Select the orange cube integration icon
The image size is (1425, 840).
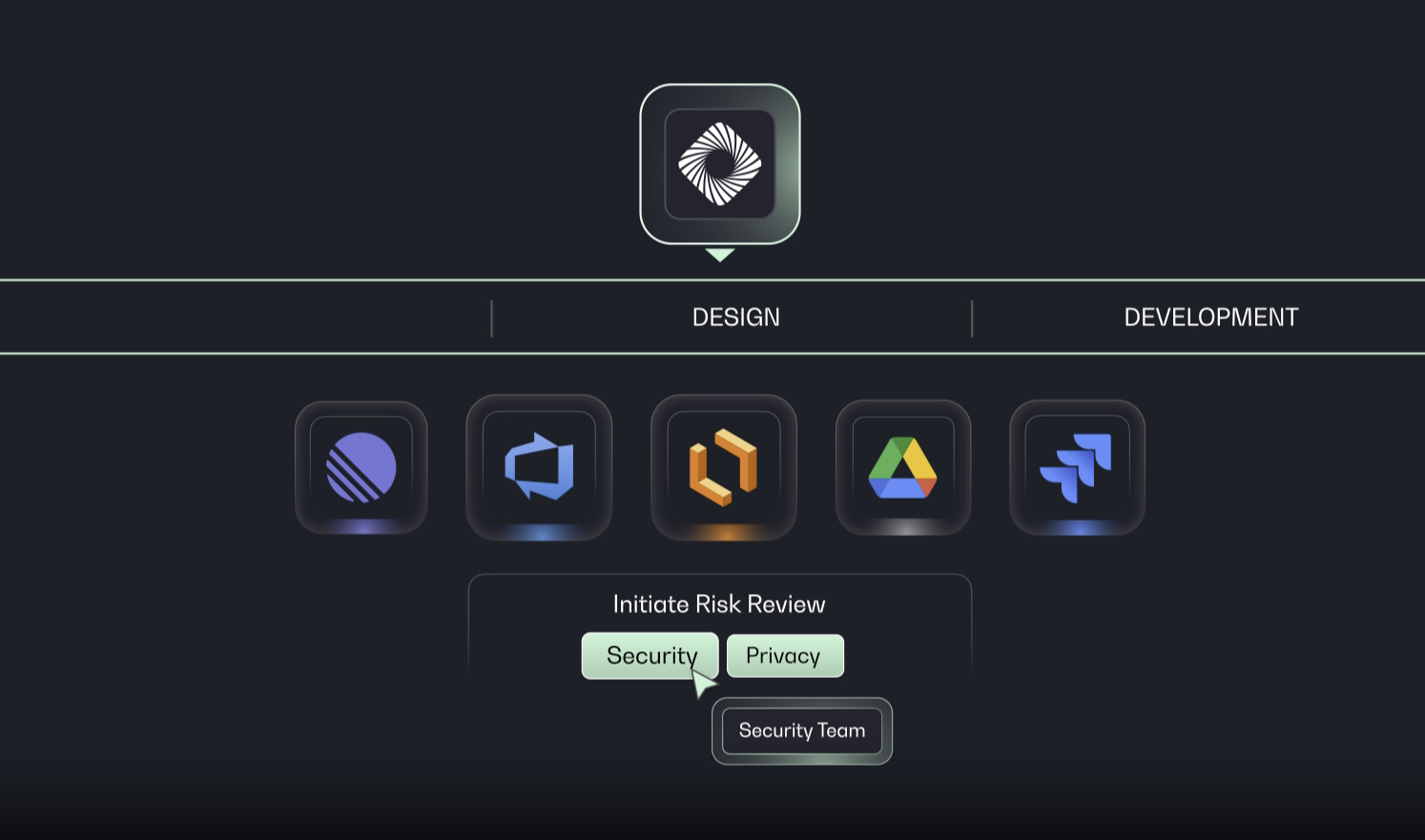(724, 467)
